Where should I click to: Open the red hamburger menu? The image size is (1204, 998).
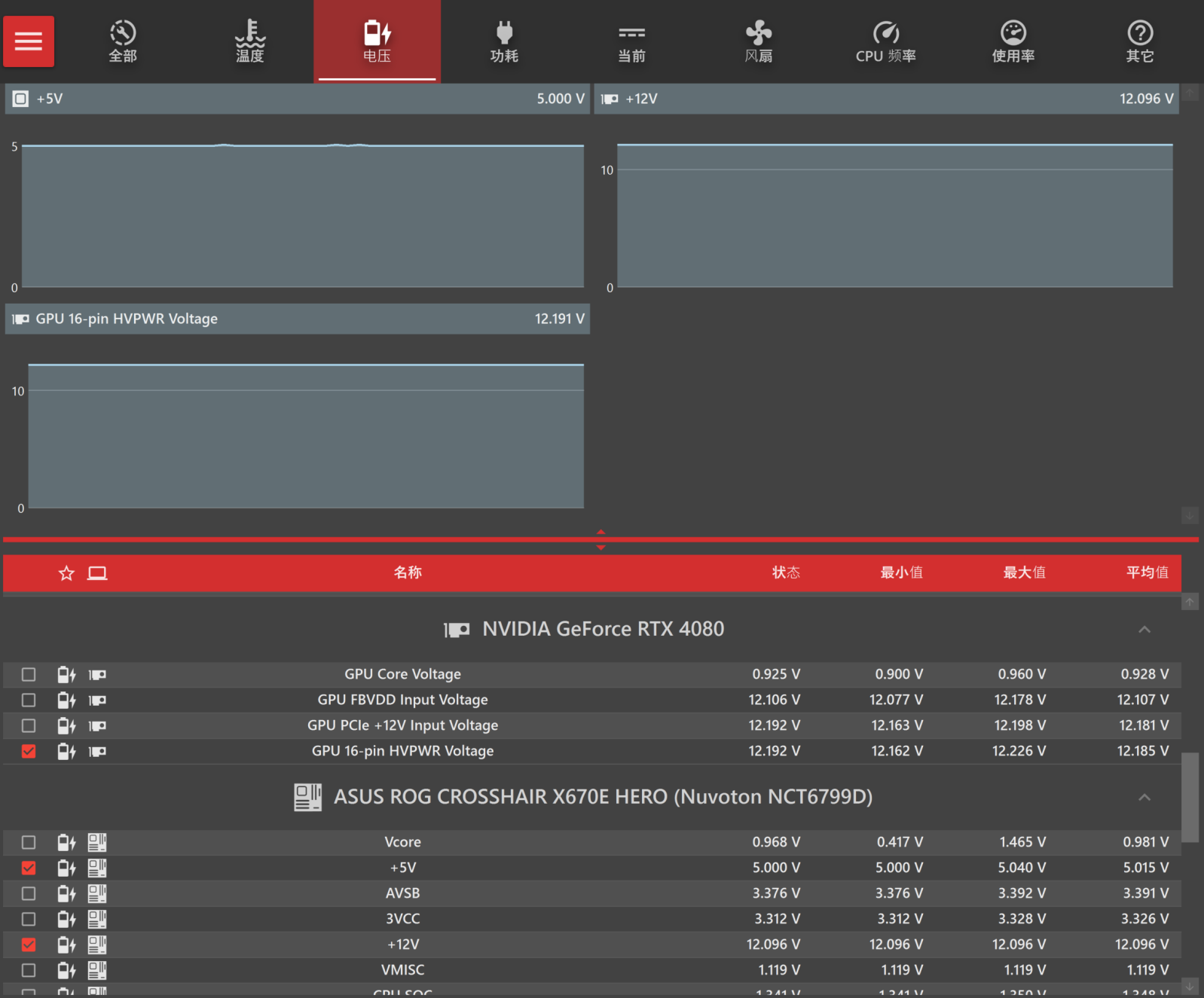point(29,41)
